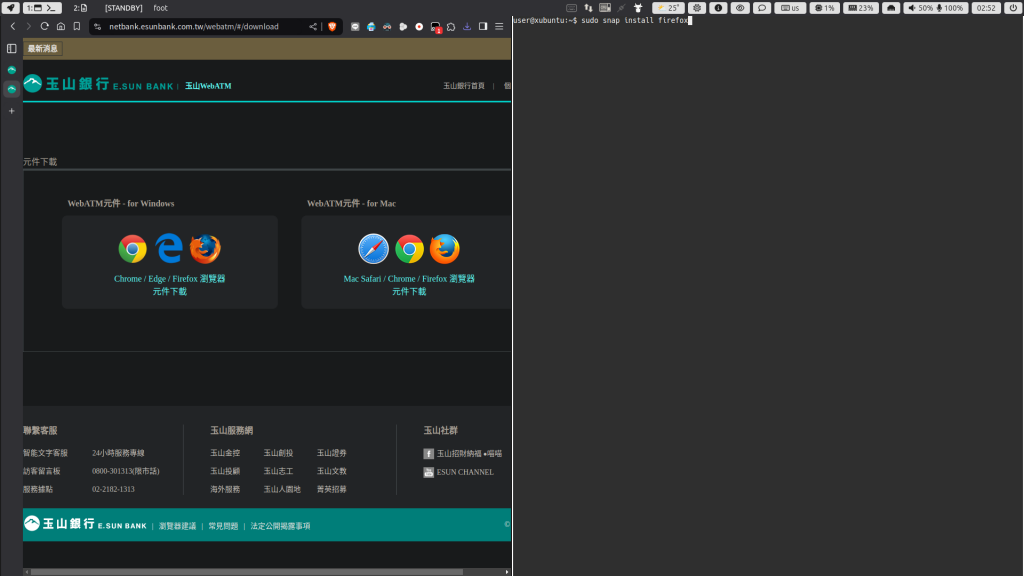Open the ESUN CHANNEL YouTube link
Screen dimensions: 1024x576
click(x=458, y=472)
